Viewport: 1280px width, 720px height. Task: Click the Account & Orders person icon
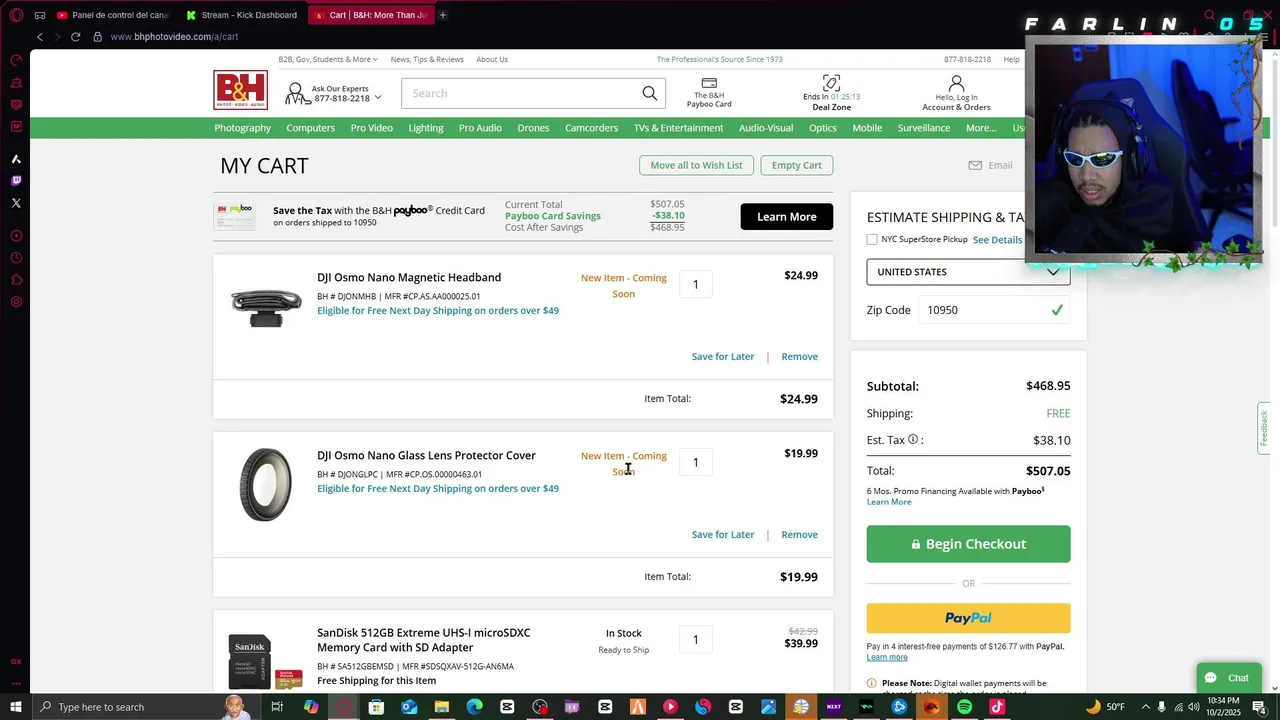tap(956, 83)
